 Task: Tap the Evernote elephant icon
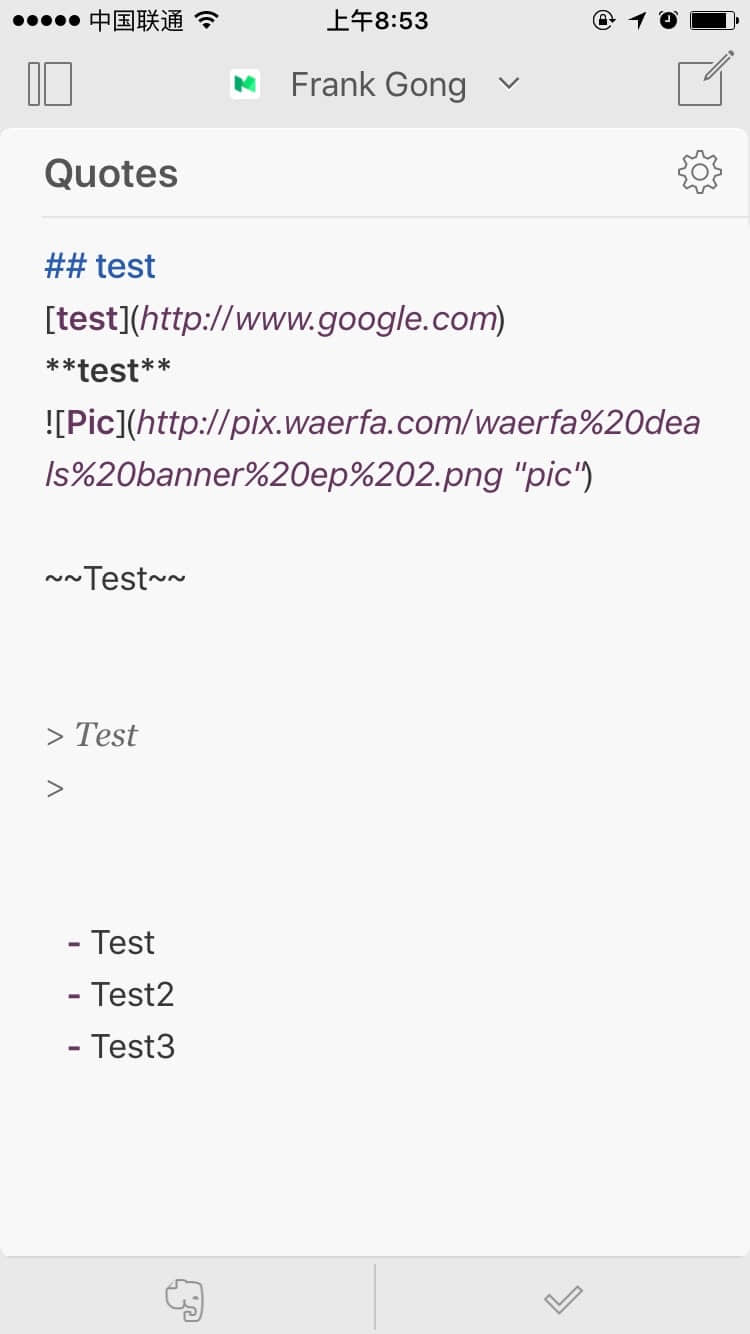186,1299
